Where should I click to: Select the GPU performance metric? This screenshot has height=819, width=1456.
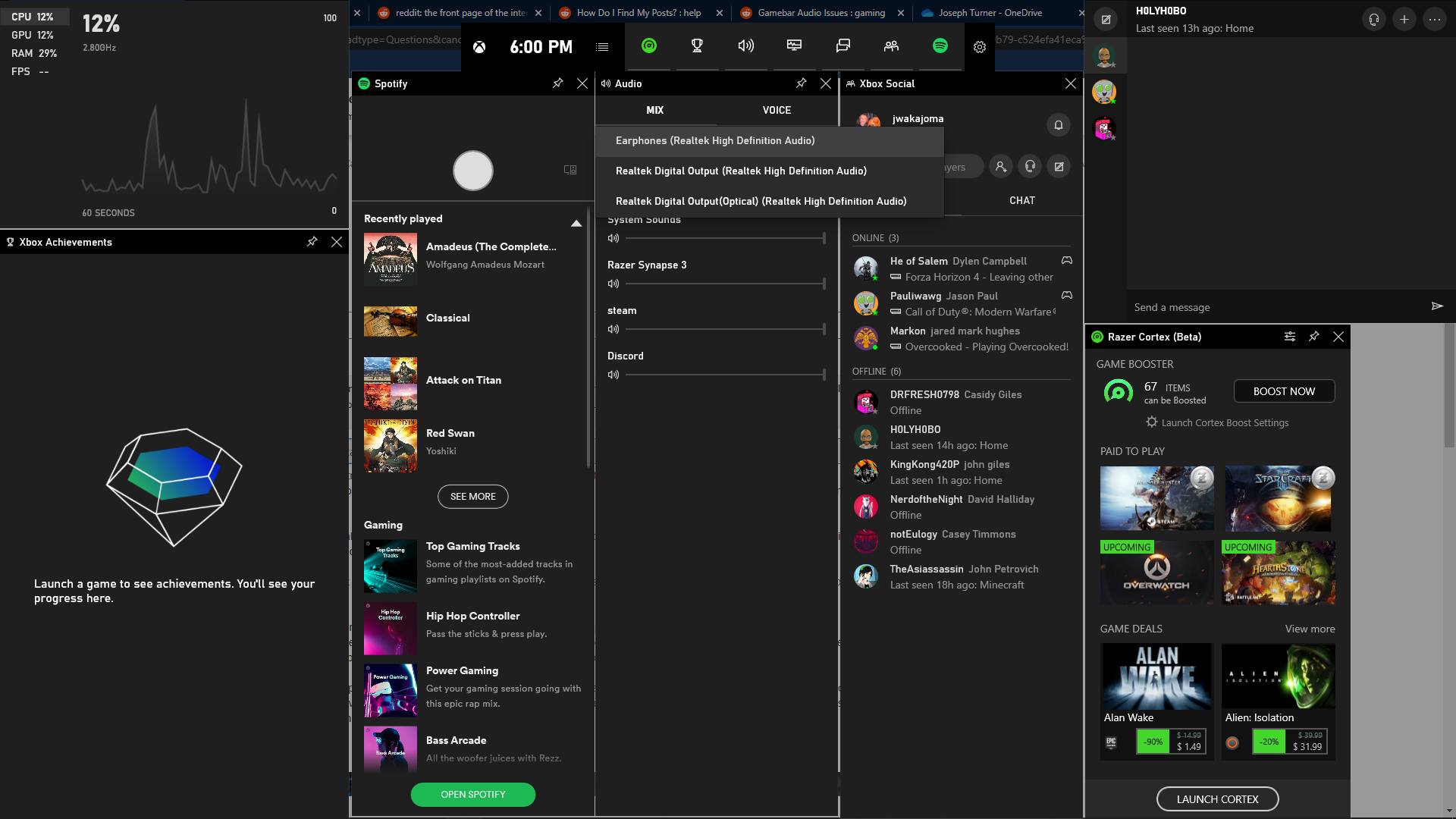pos(34,35)
